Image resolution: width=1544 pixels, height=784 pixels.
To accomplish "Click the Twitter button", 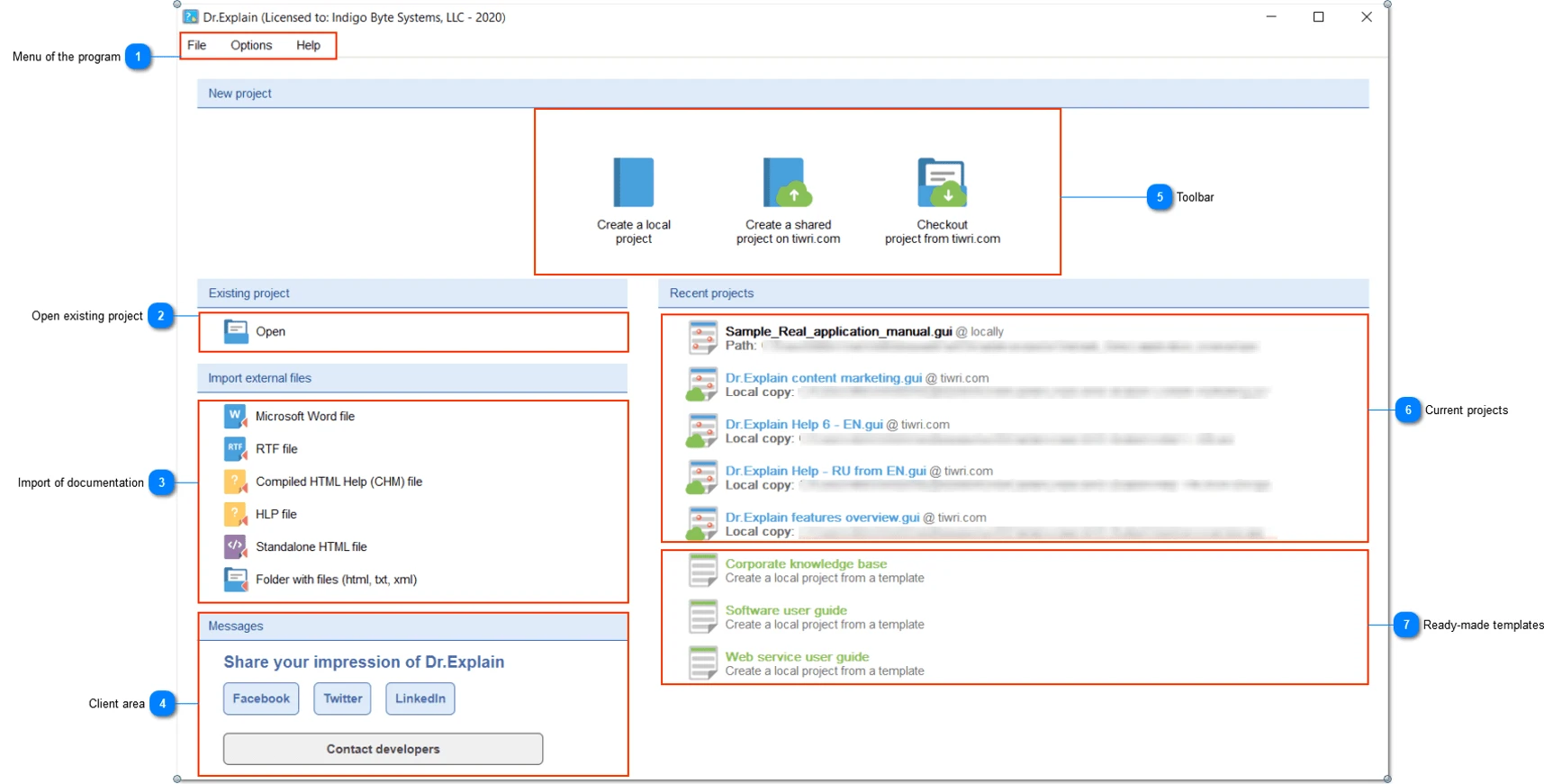I will pyautogui.click(x=342, y=698).
